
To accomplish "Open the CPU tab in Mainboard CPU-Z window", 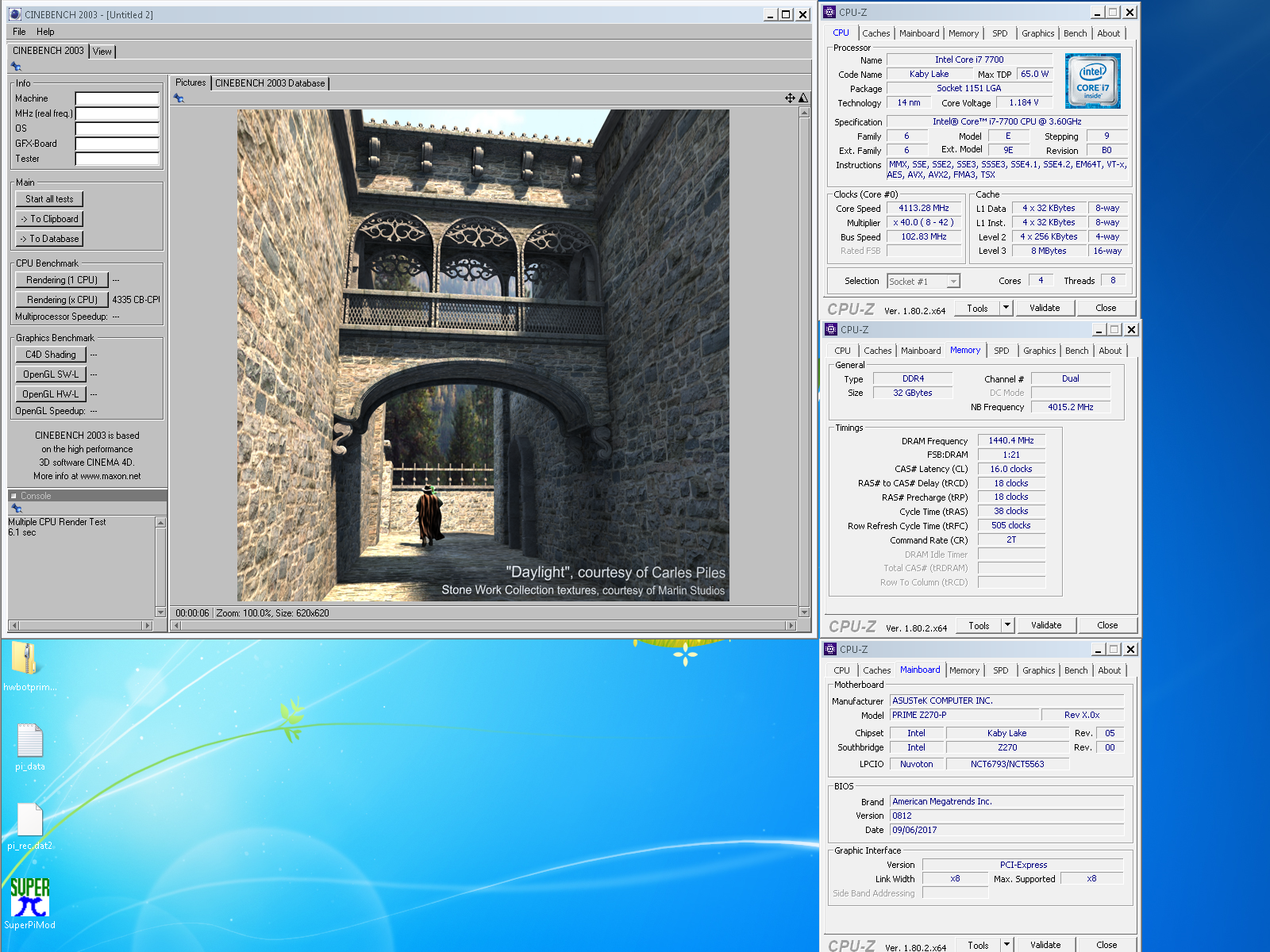I will tap(841, 670).
